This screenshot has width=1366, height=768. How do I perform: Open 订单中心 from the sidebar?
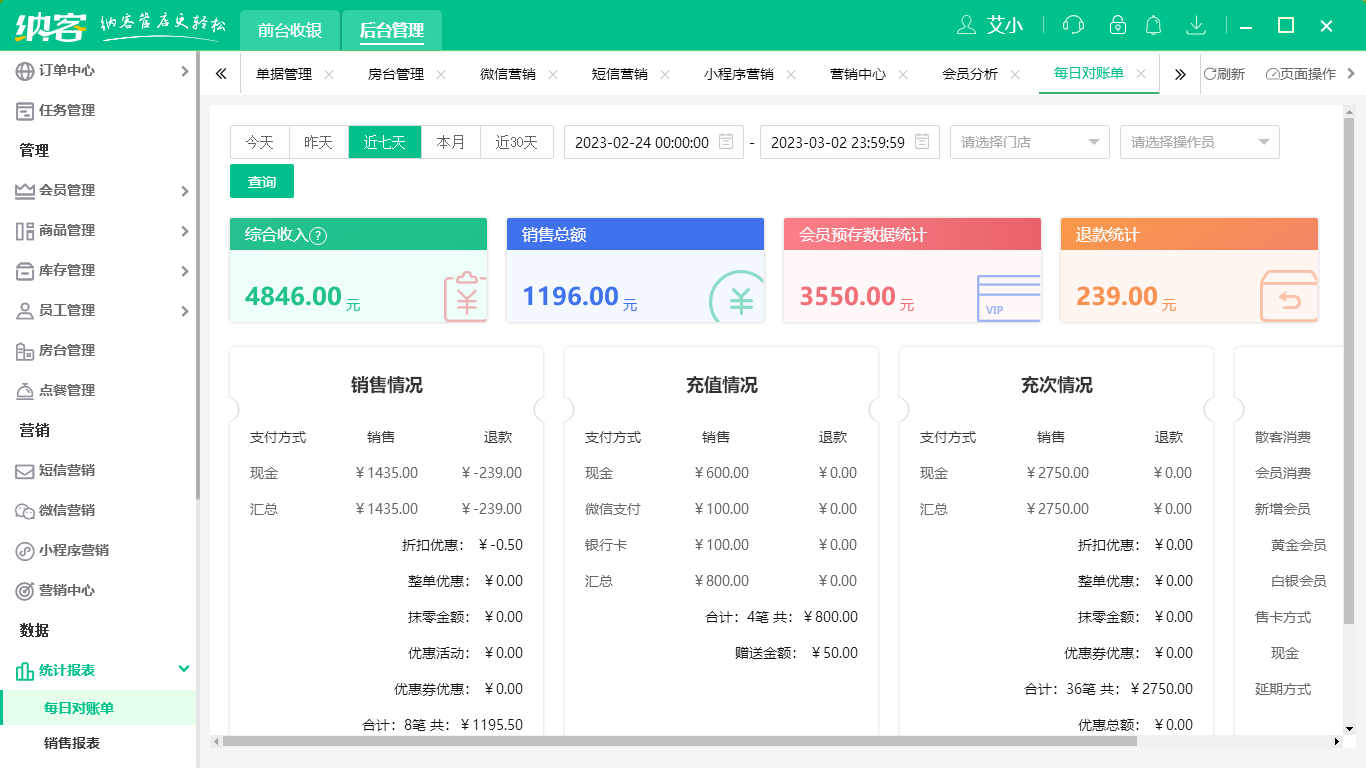[70, 71]
